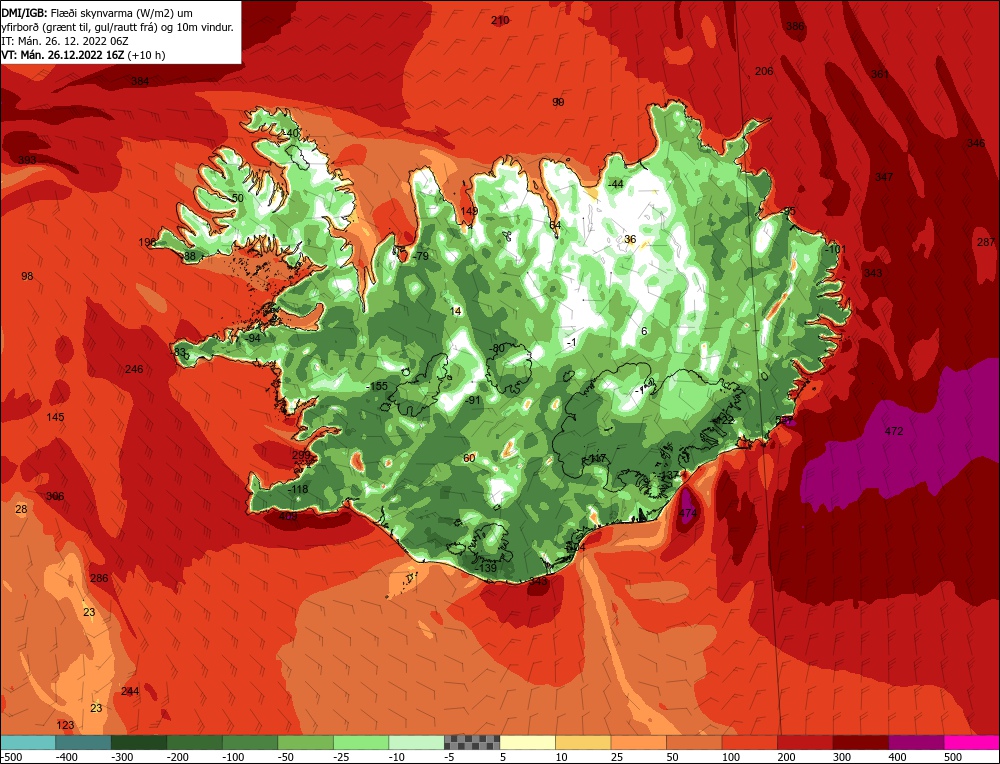Click the '384' value near the top left
Screen dimensions: 1000x764
point(140,81)
